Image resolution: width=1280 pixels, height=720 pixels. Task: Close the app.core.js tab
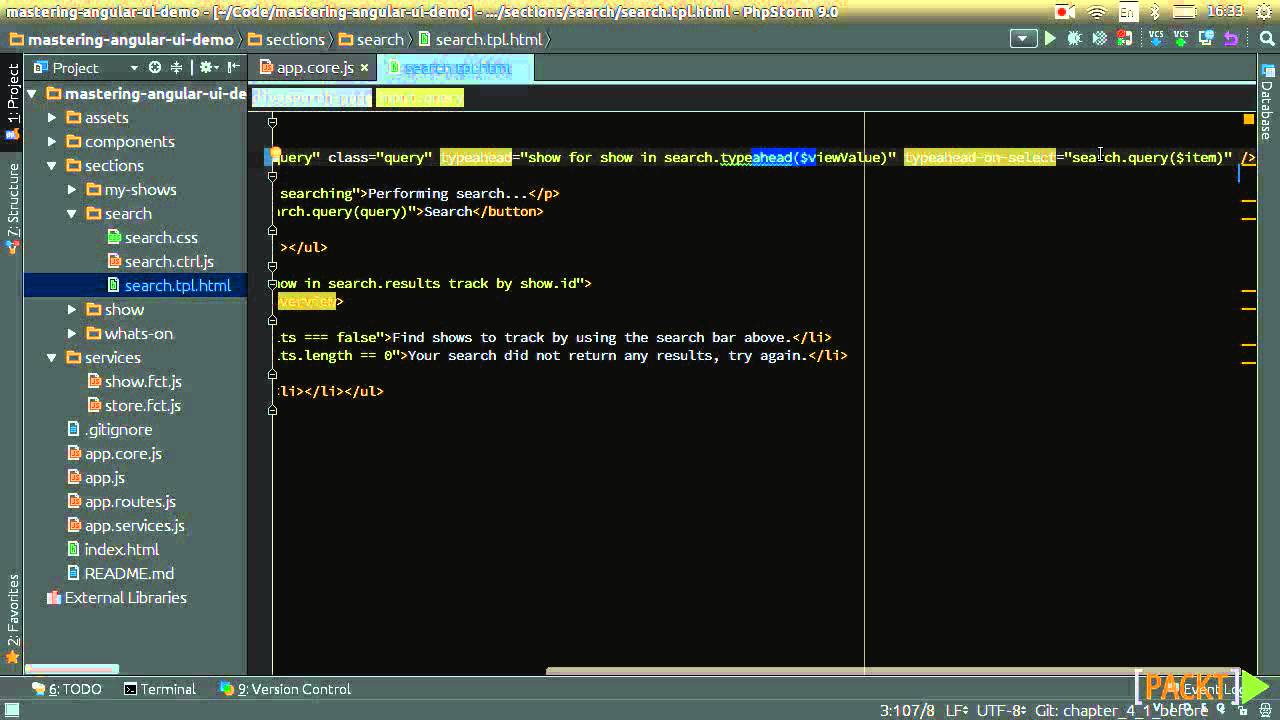click(x=364, y=67)
